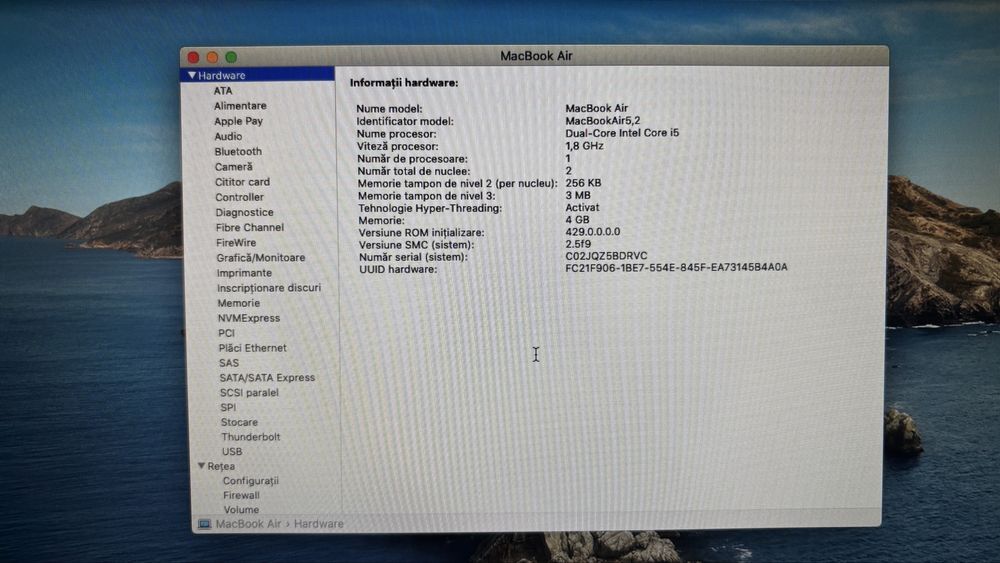Open Alimentare in the sidebar

pos(240,106)
